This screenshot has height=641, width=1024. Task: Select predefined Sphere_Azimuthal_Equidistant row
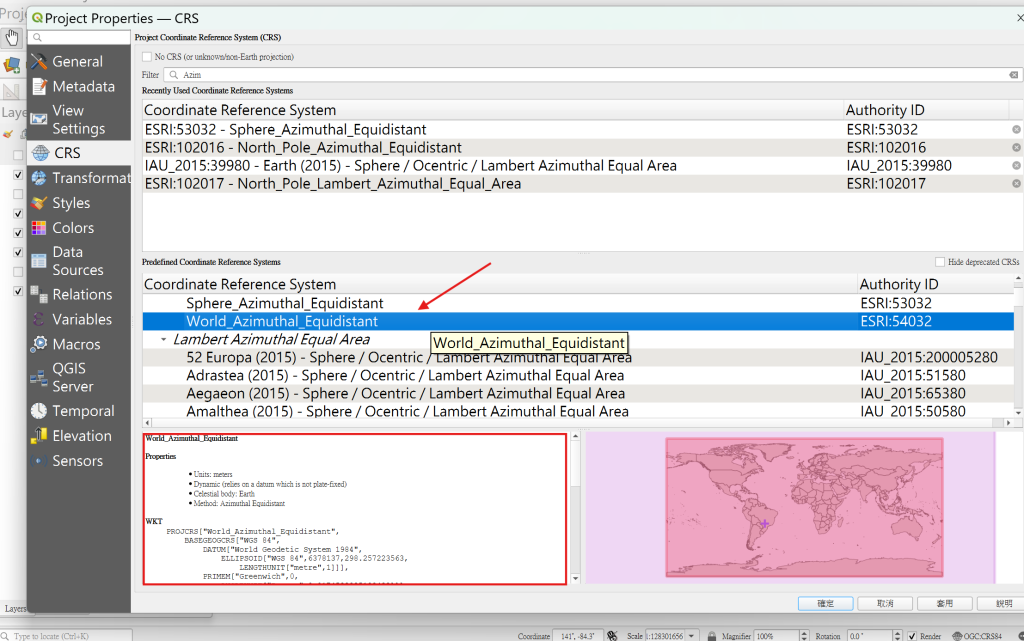[x=578, y=304]
